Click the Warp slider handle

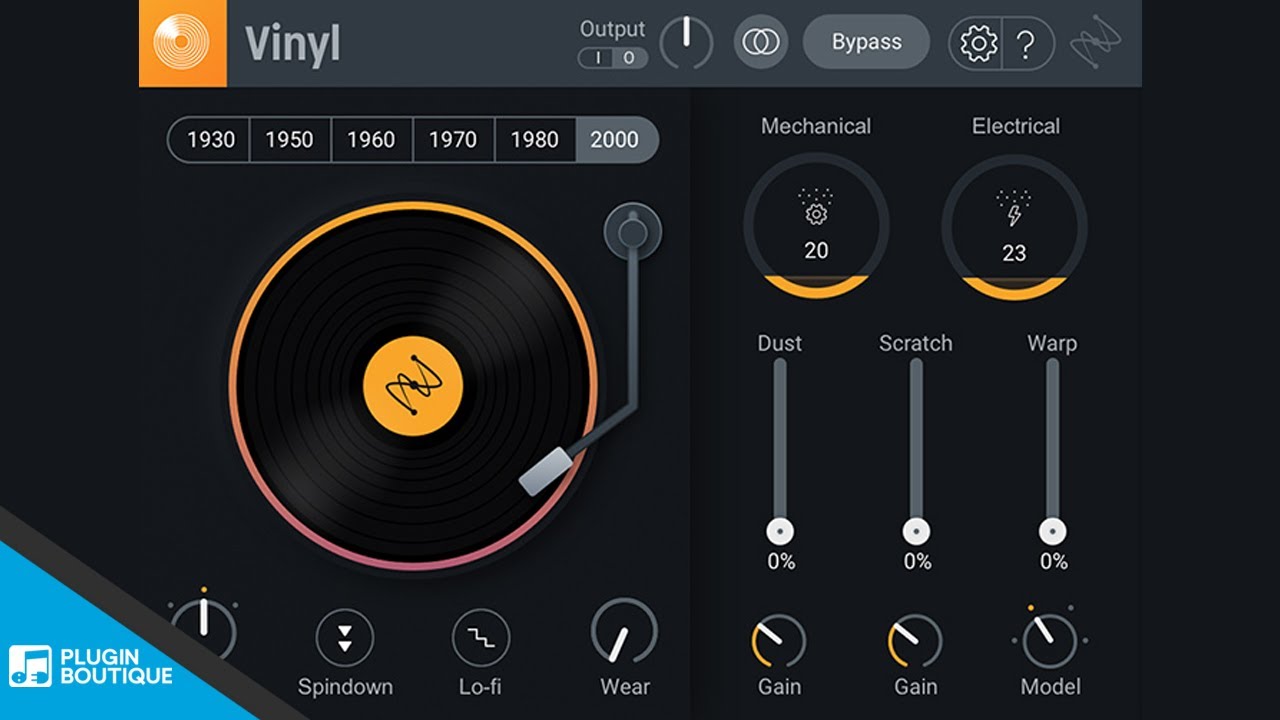click(1052, 531)
